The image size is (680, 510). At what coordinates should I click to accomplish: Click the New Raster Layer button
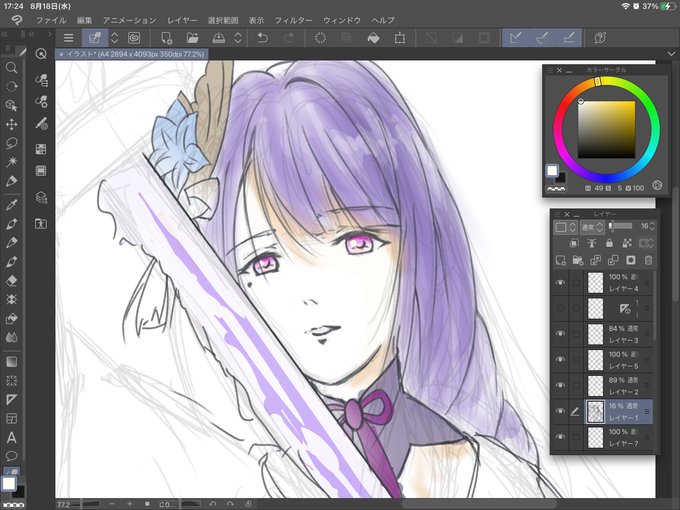pyautogui.click(x=560, y=260)
